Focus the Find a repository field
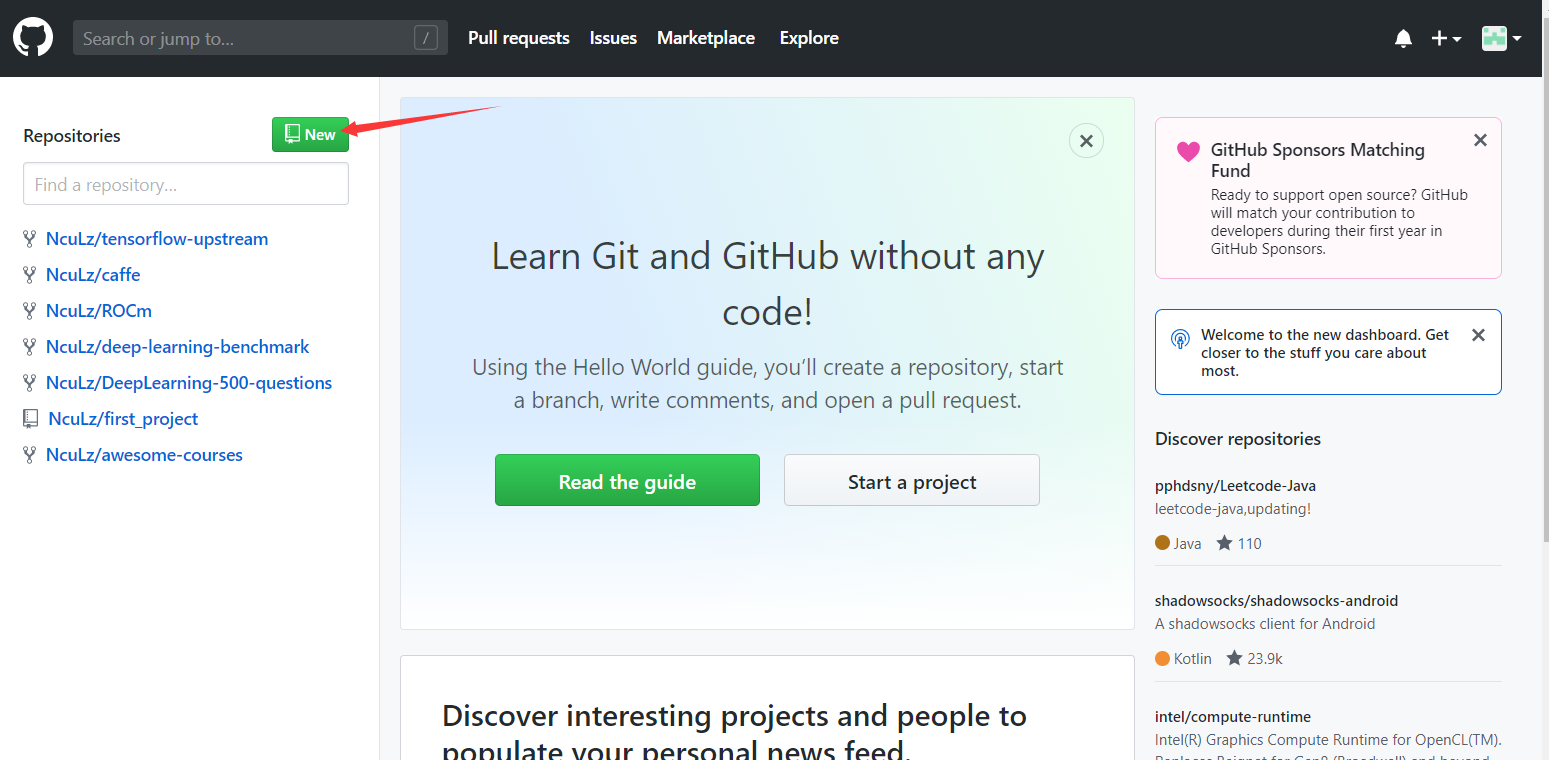Viewport: 1549px width, 760px height. (x=186, y=184)
